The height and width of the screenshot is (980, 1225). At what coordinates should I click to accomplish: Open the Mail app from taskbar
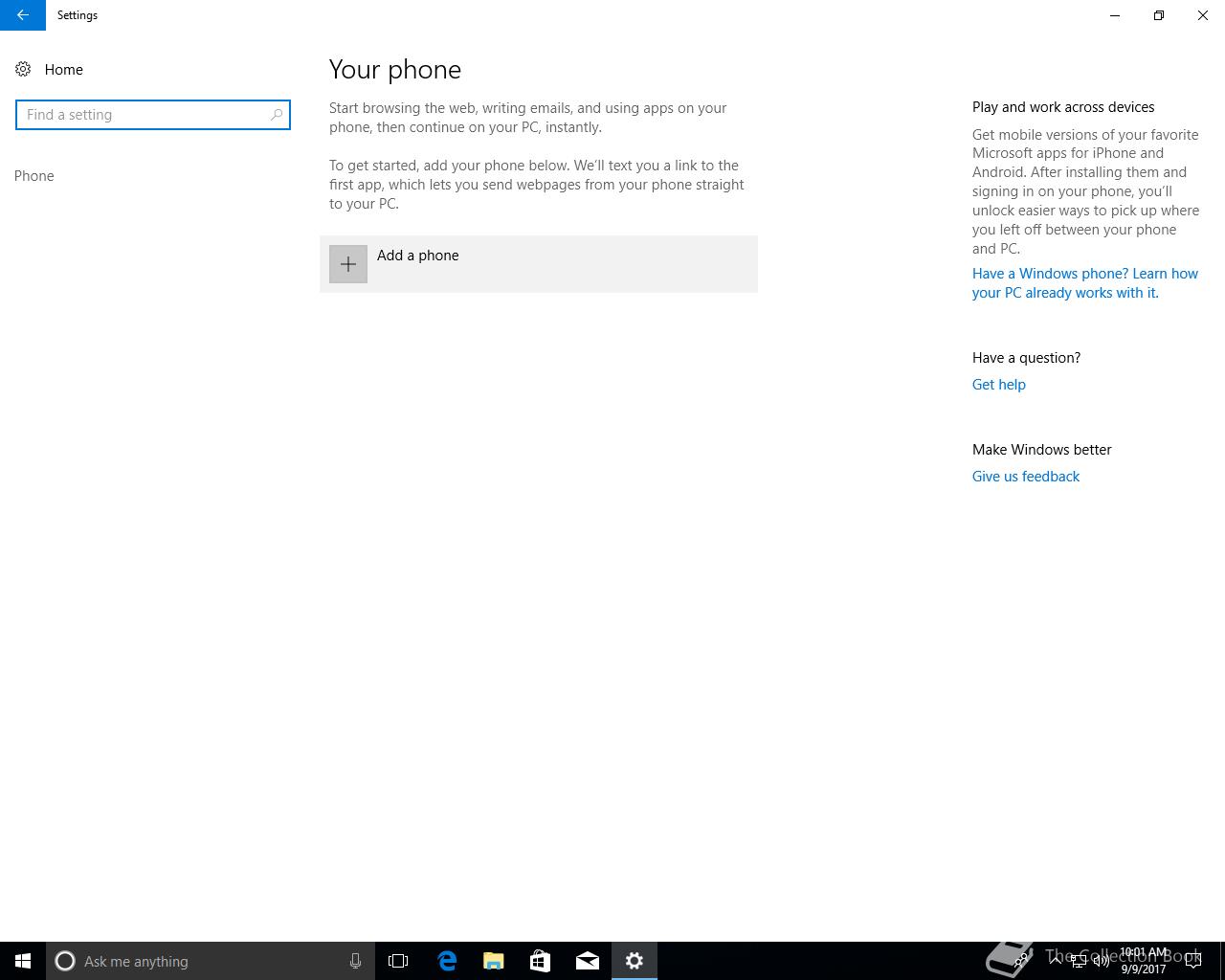(x=588, y=961)
